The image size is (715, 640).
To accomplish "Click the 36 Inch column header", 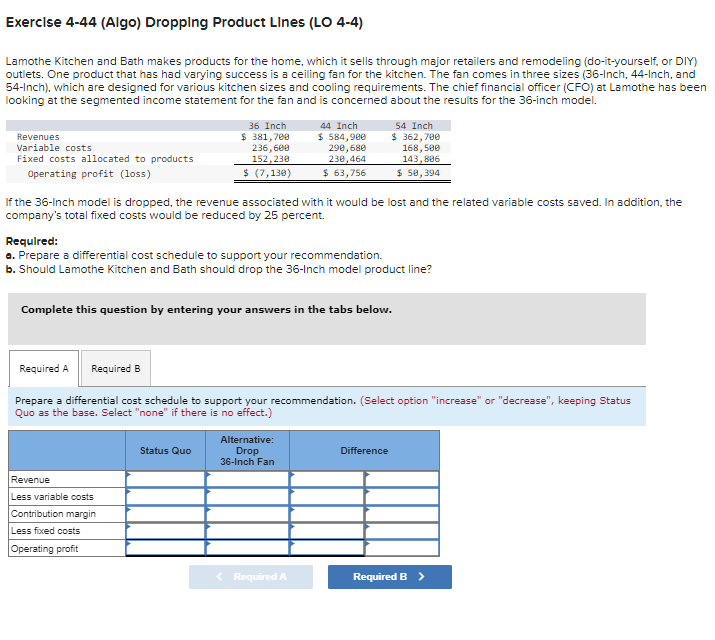I will [x=267, y=126].
